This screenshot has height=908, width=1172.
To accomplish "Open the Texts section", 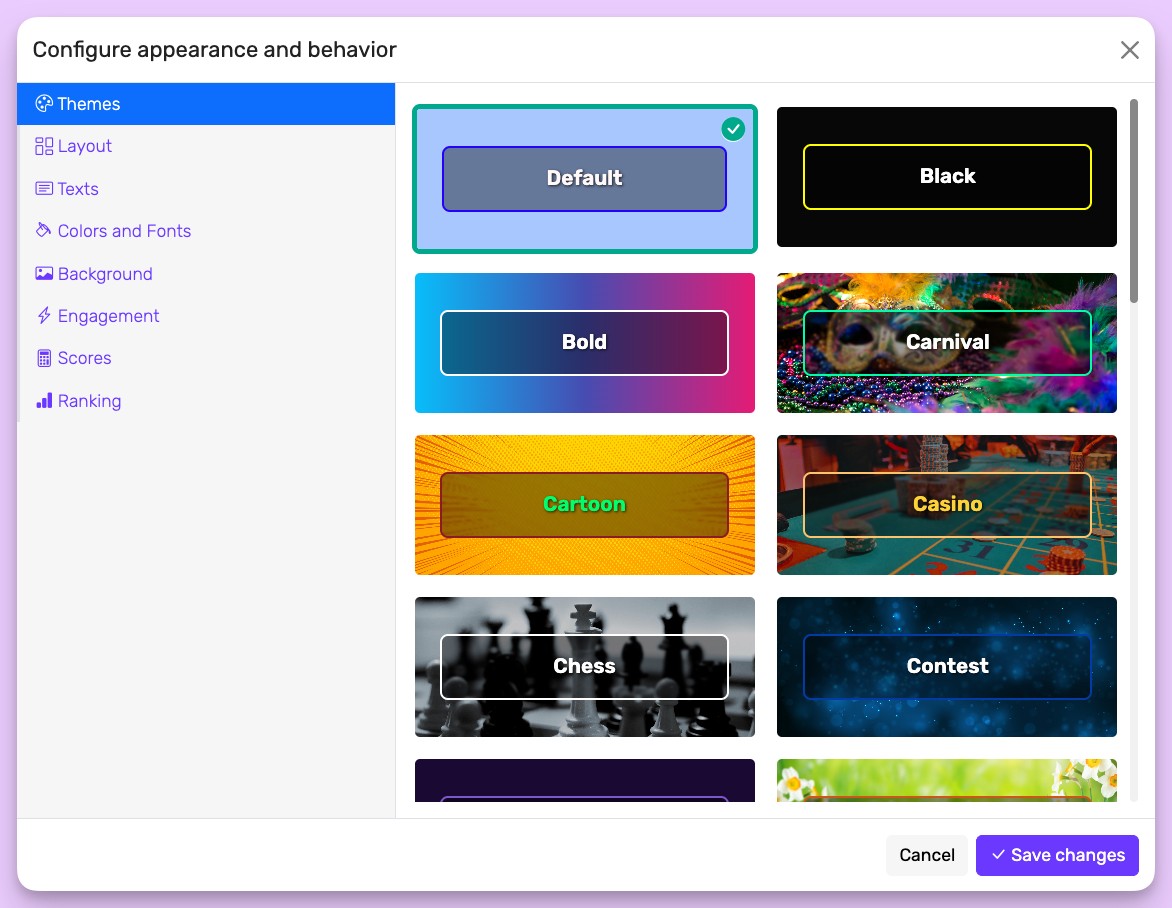I will [206, 188].
